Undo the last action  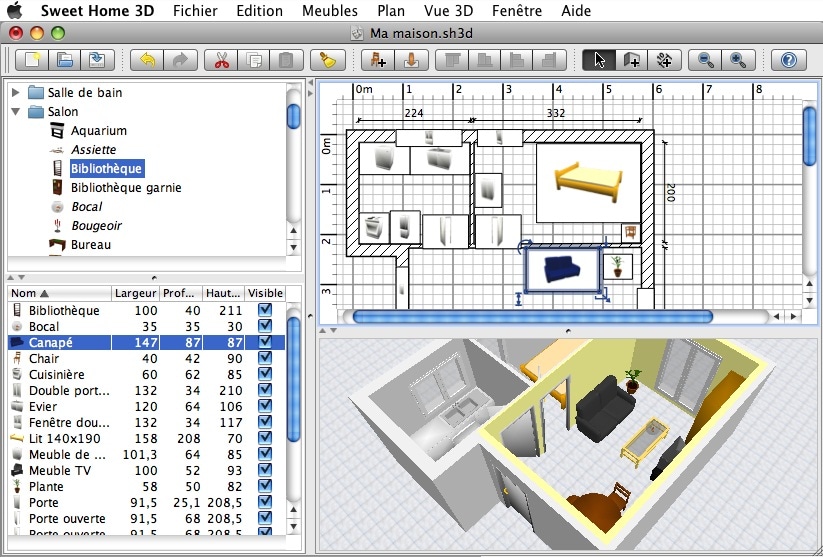click(147, 60)
